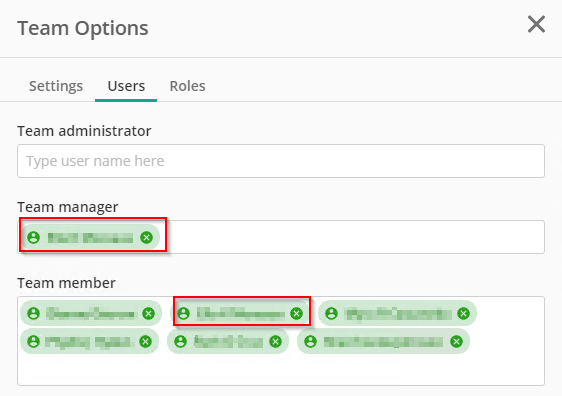The height and width of the screenshot is (396, 562).
Task: Close the Team Options dialog
Action: click(536, 24)
